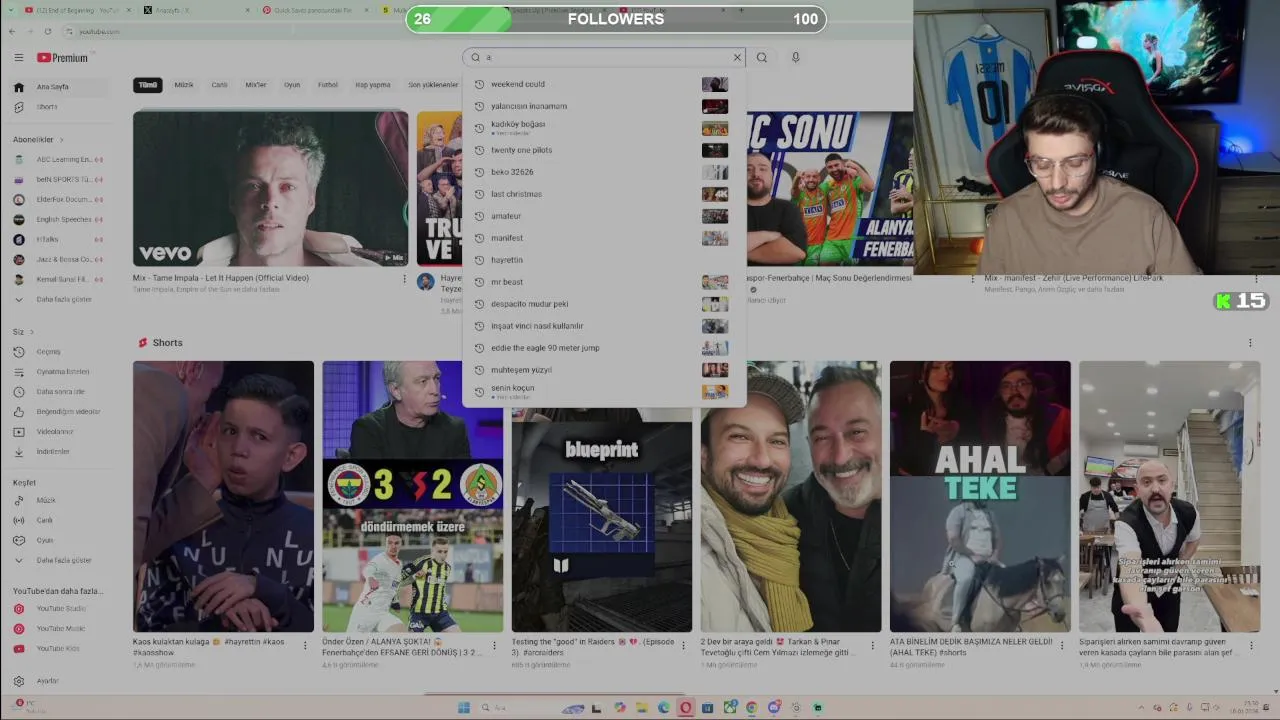Open Videolarınız in sidebar
1280x720 pixels.
click(x=60, y=432)
